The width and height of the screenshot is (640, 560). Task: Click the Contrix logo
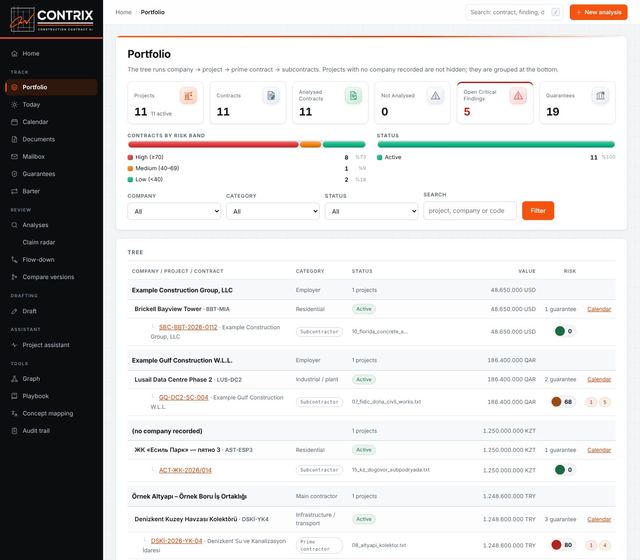(51, 19)
